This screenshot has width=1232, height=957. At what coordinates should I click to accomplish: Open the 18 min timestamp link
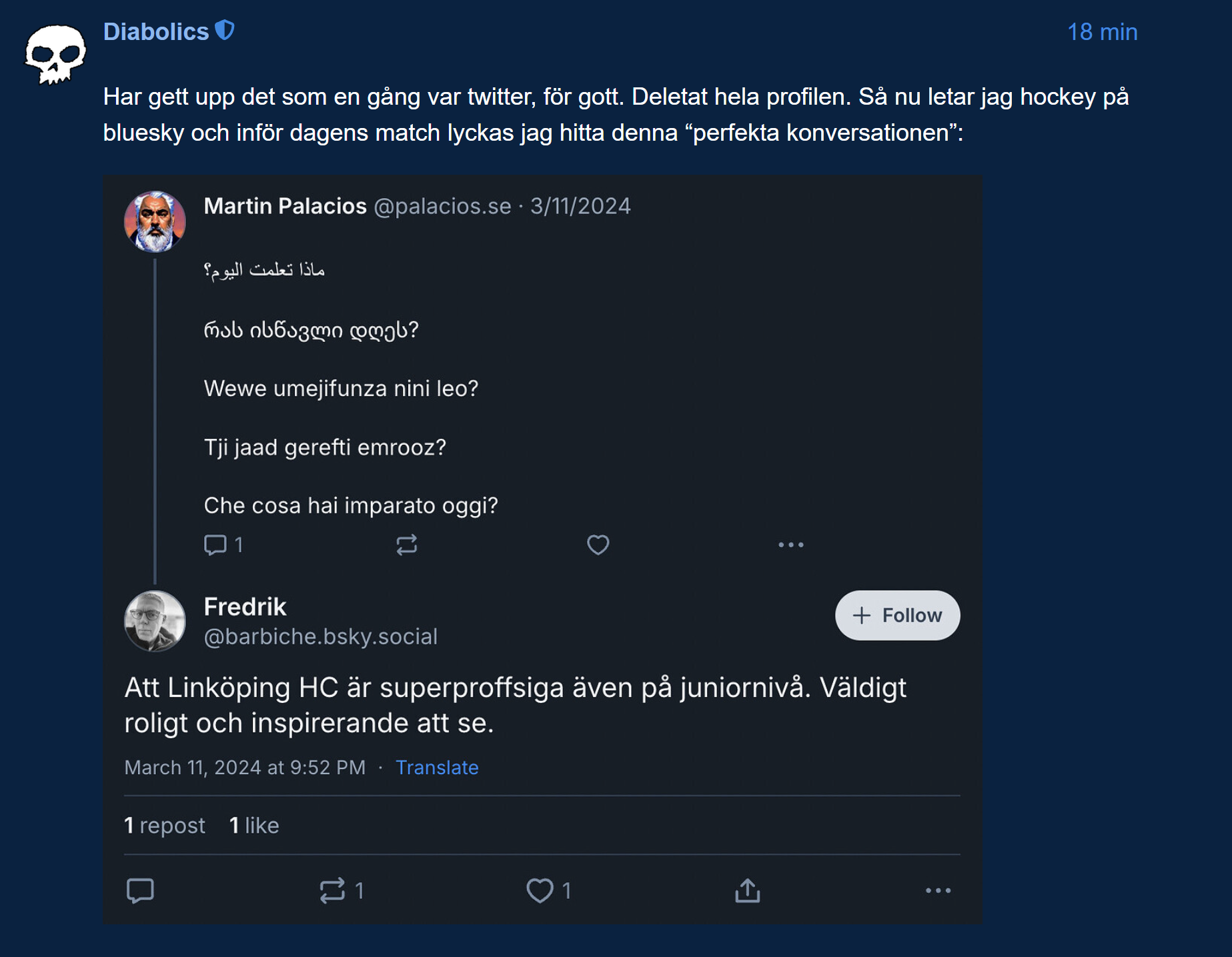point(1102,32)
